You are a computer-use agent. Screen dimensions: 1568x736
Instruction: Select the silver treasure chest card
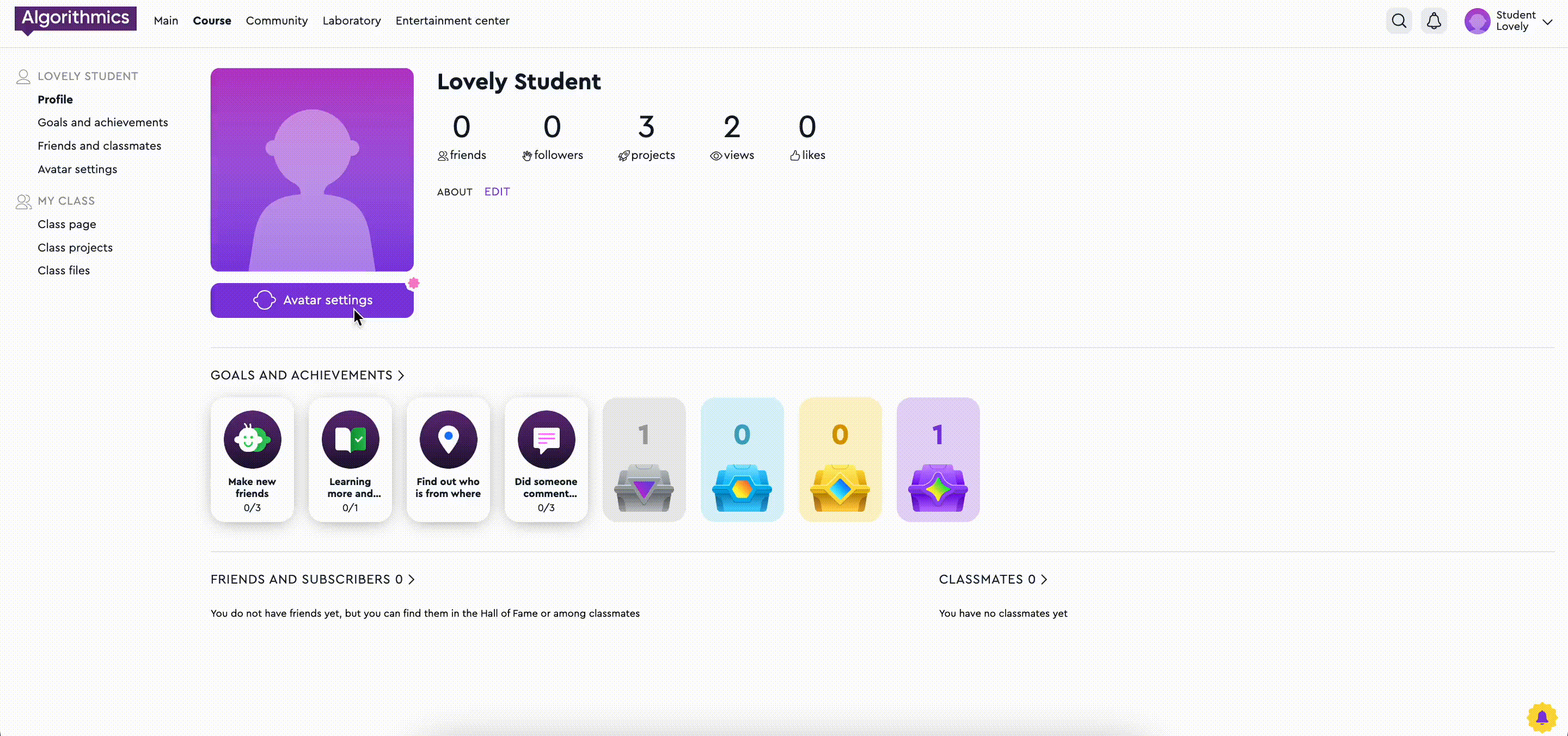(644, 459)
